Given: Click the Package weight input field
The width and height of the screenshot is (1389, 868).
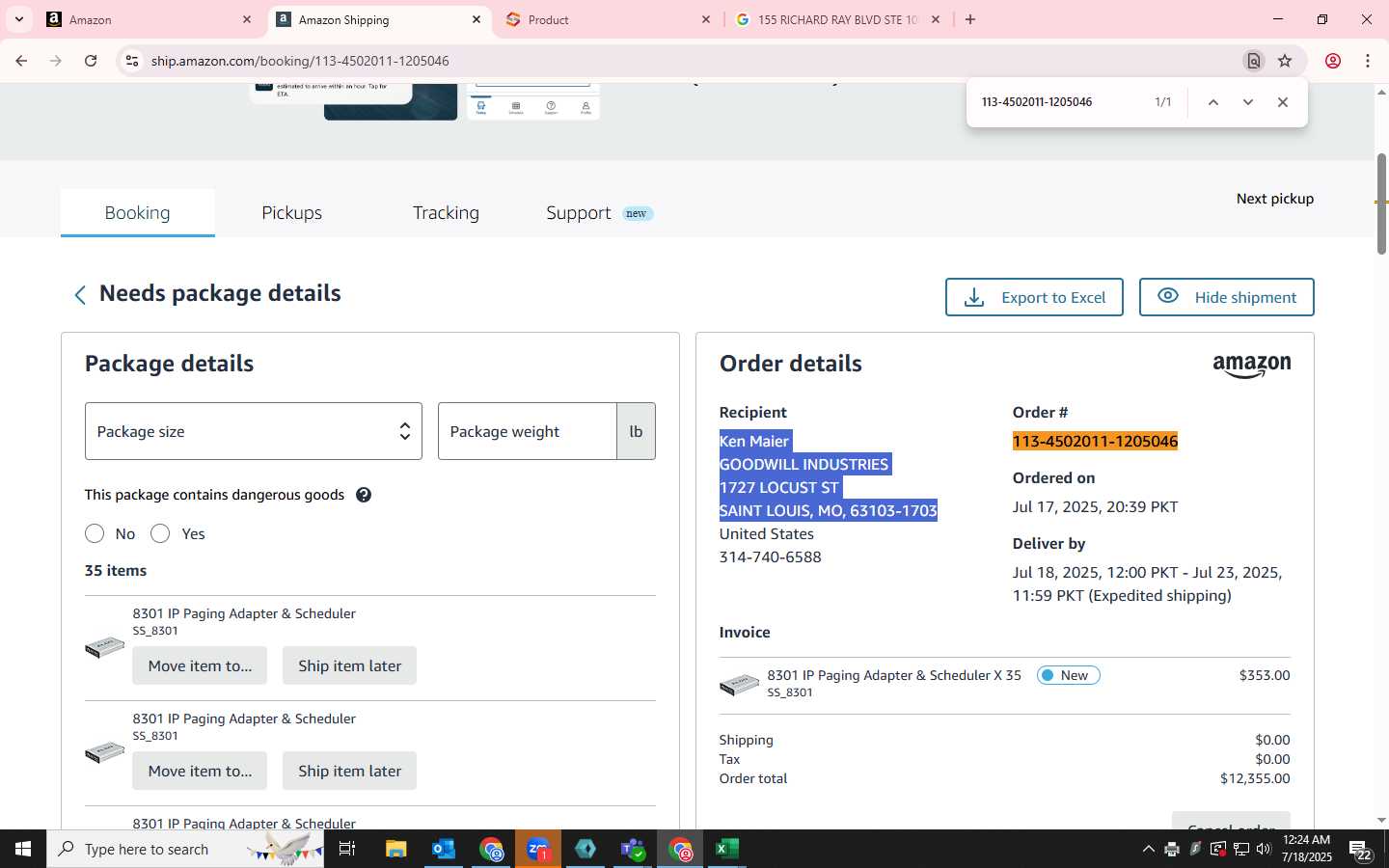Looking at the screenshot, I should point(528,431).
